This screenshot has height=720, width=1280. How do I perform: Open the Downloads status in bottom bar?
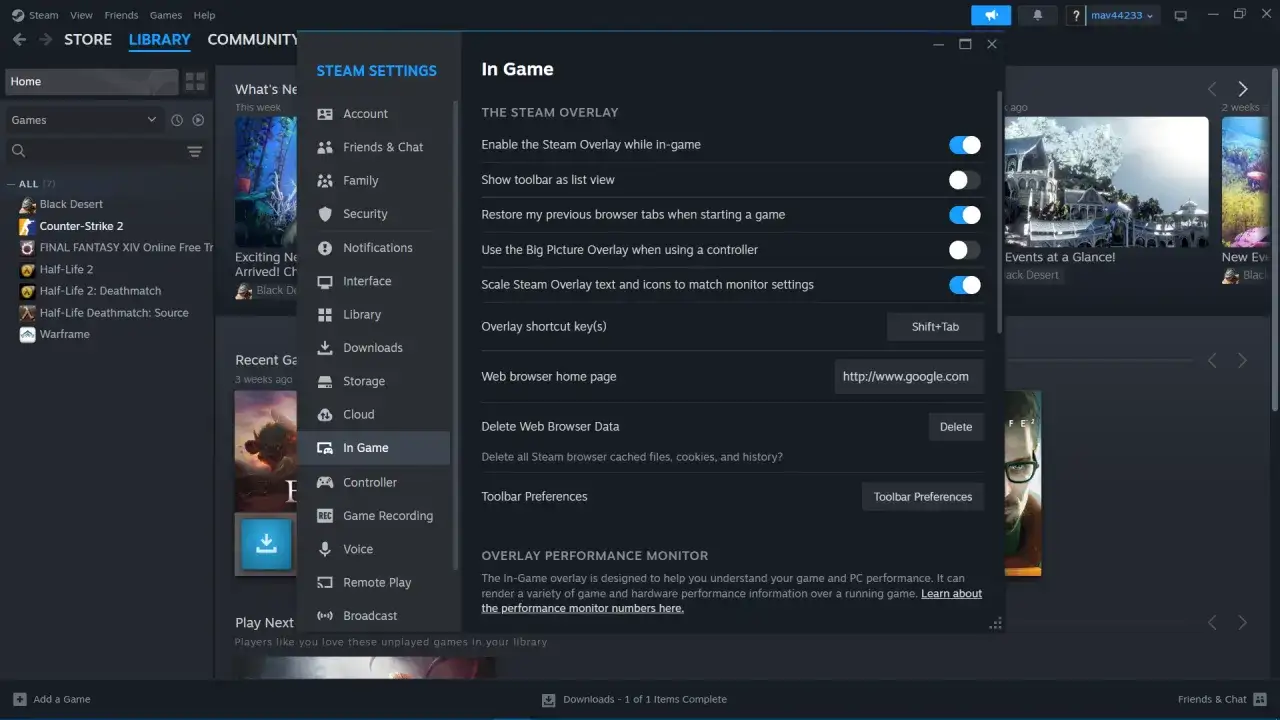coord(634,699)
